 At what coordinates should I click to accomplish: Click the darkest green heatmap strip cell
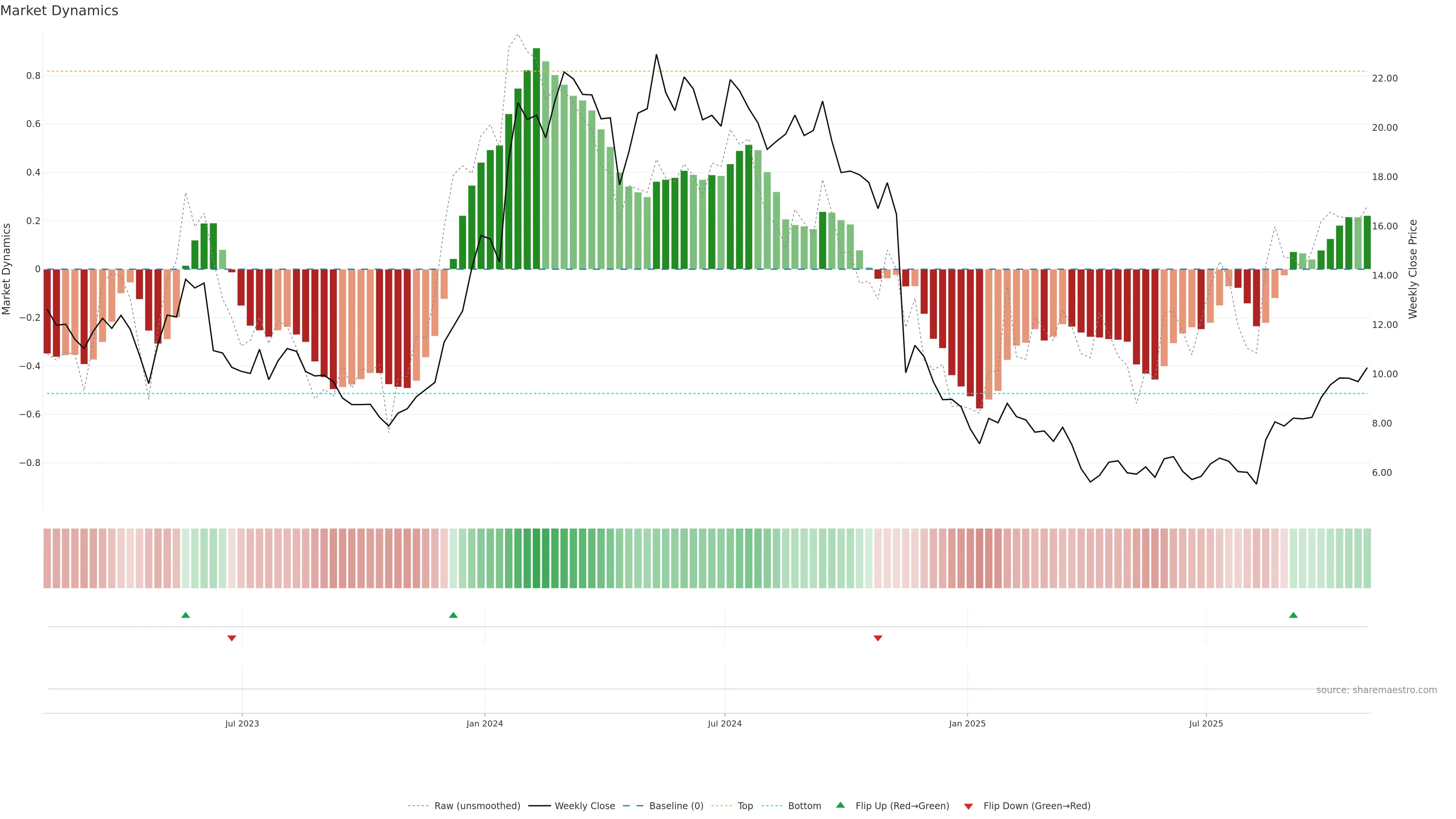(537, 558)
